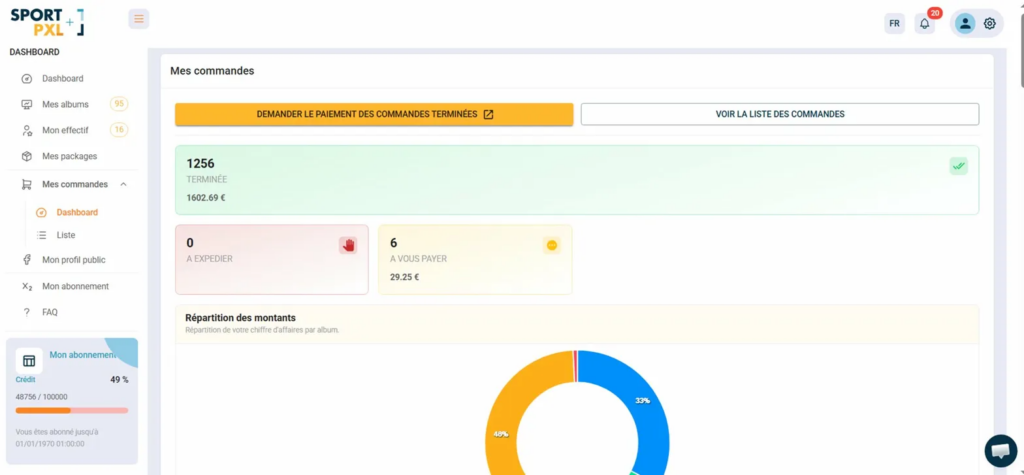Image resolution: width=1024 pixels, height=475 pixels.
Task: Open the settings gear icon
Action: (990, 23)
